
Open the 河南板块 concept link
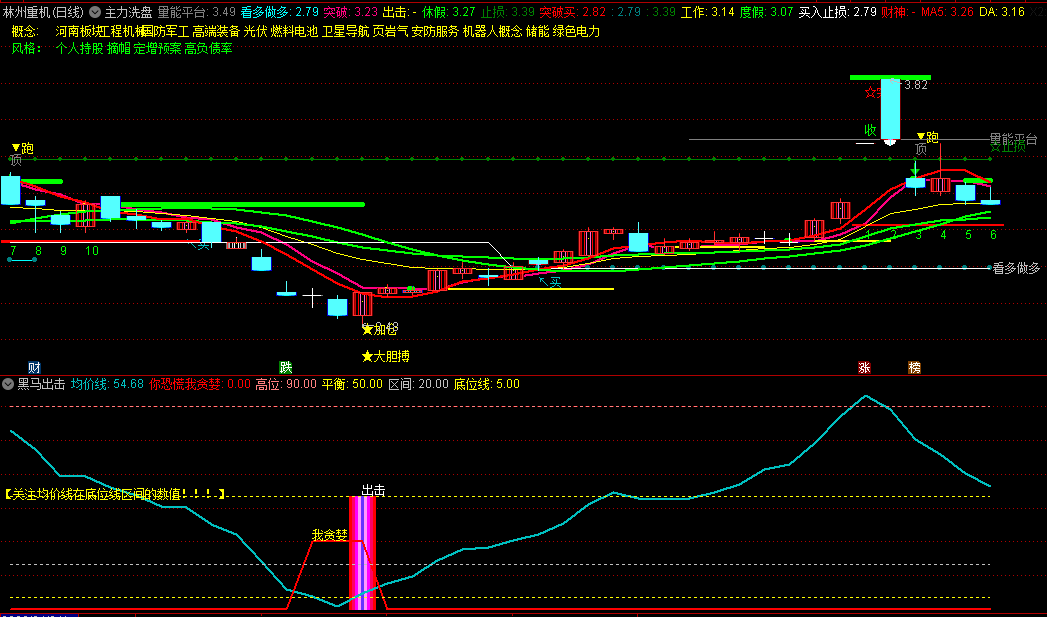pyautogui.click(x=79, y=31)
